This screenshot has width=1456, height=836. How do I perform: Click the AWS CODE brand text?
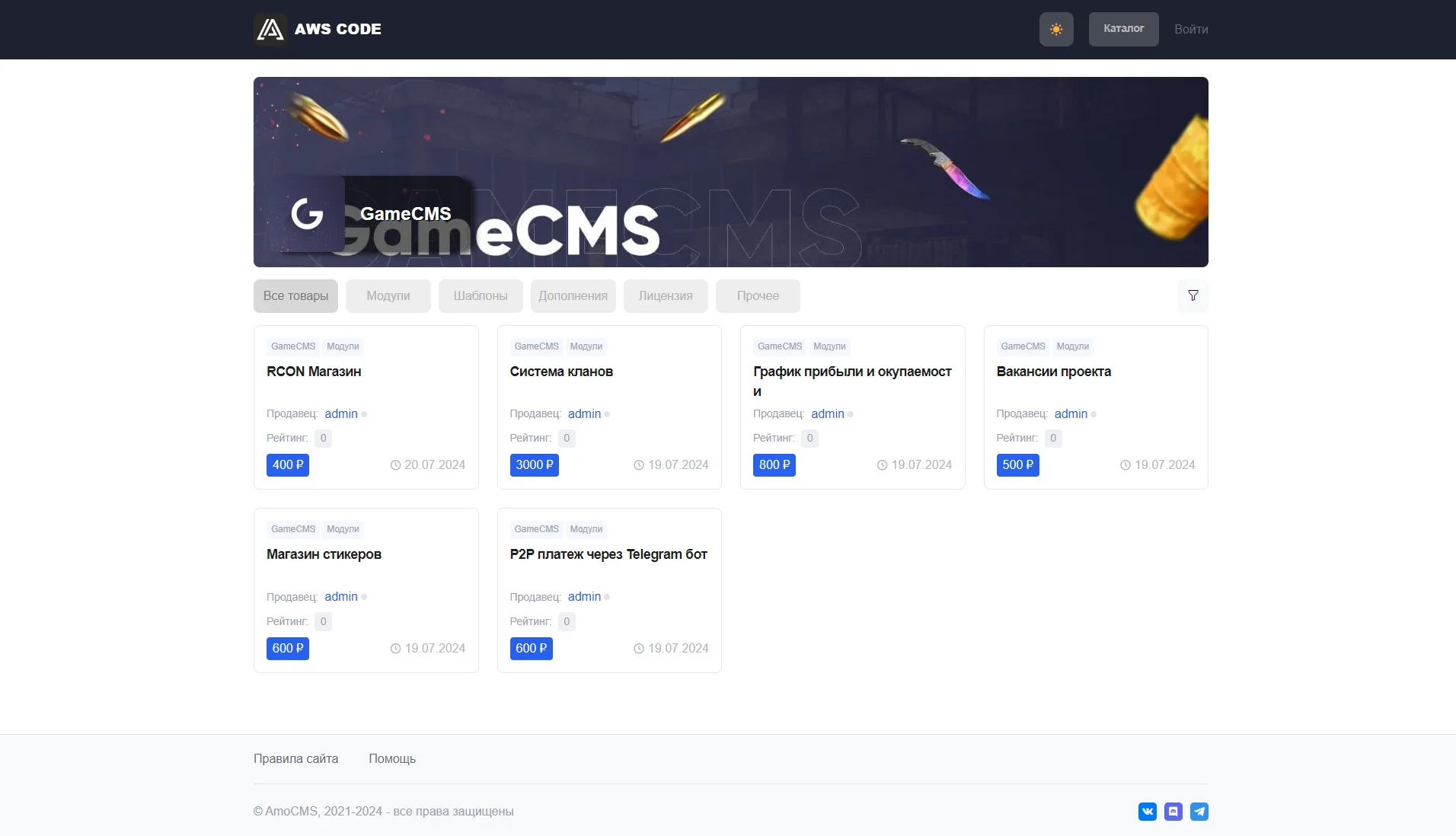click(x=338, y=29)
